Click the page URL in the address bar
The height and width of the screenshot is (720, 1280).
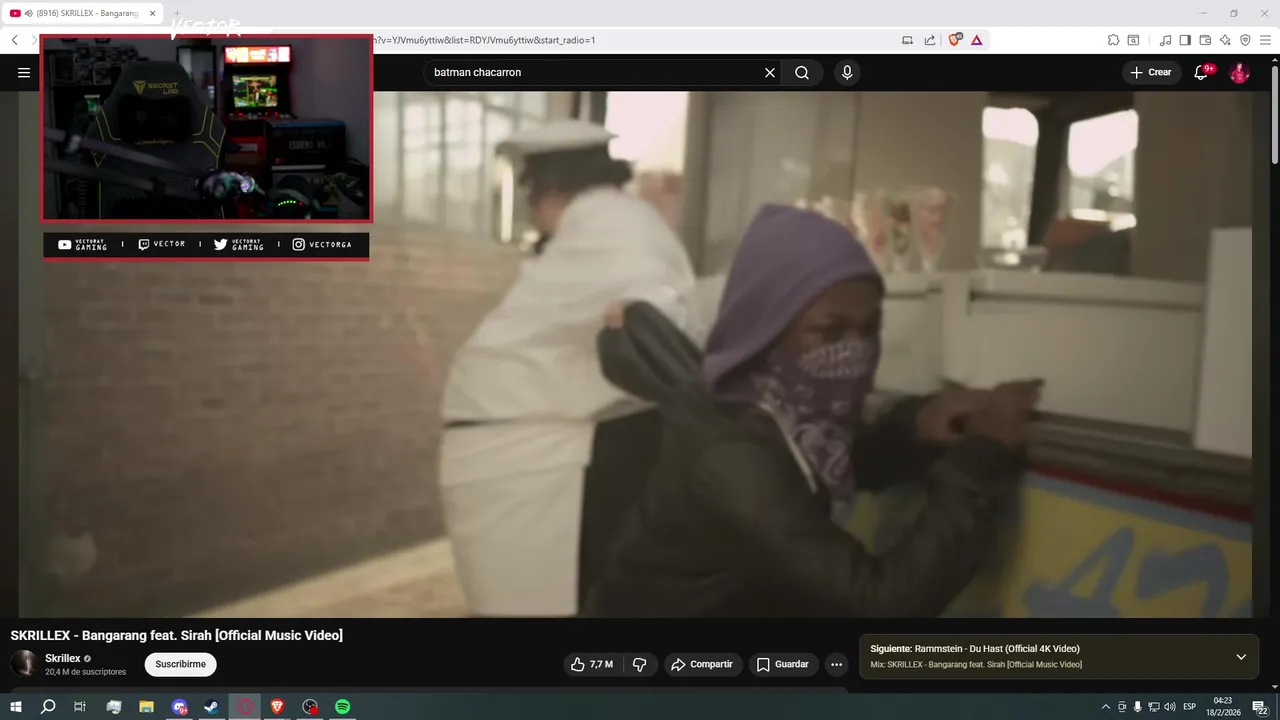click(484, 40)
